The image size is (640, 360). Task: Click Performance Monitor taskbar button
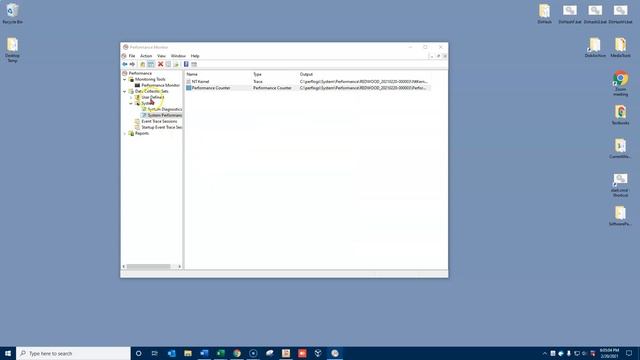(x=335, y=353)
